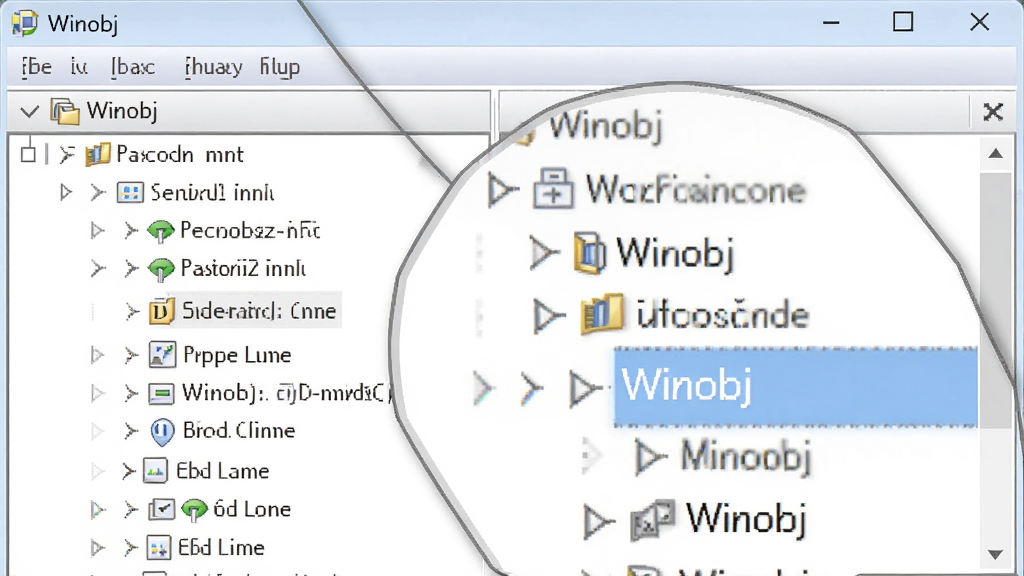1024x576 pixels.
Task: Click the star icon of 'Ebd Lime'
Action: [x=158, y=548]
